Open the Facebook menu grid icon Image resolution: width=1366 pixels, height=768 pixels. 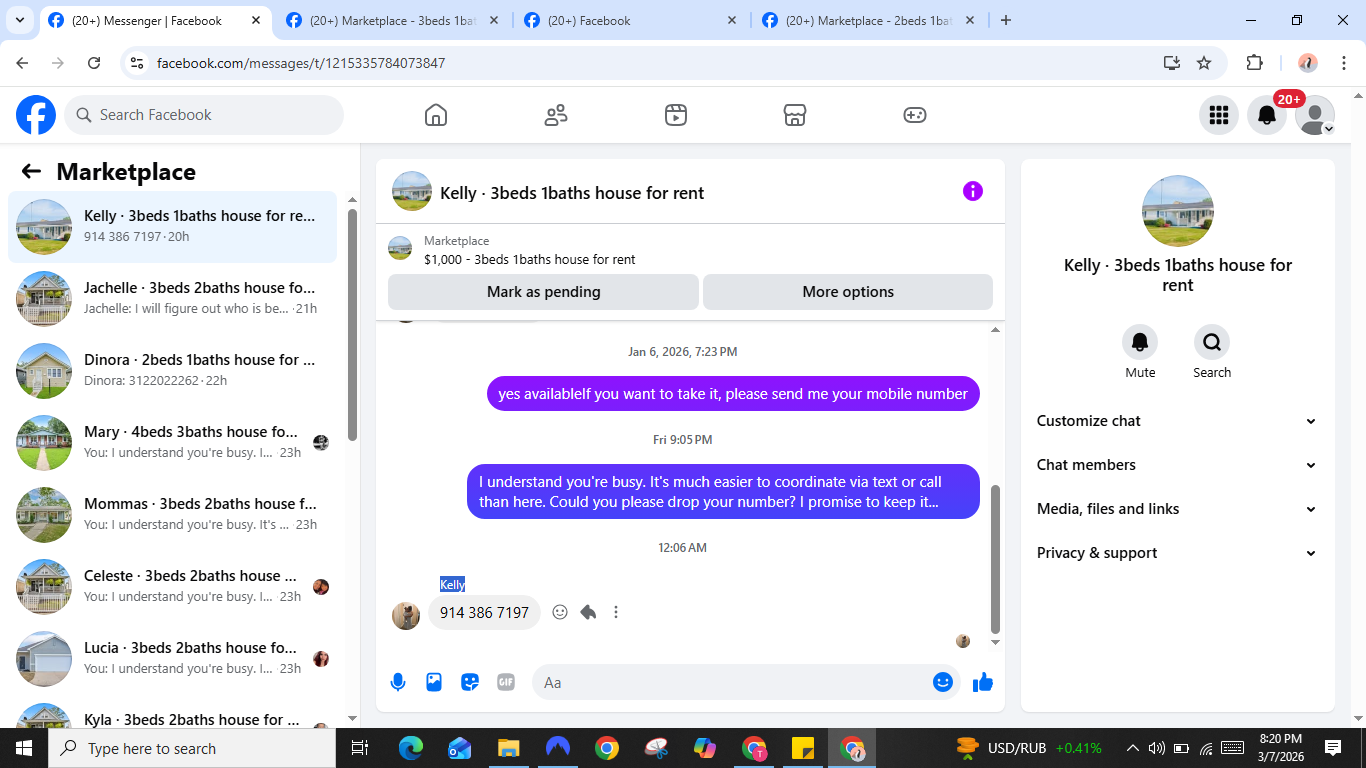(1219, 115)
